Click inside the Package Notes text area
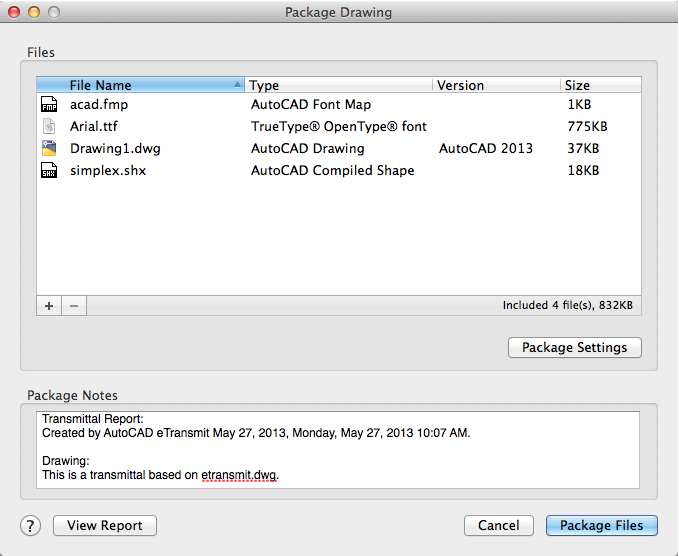 pos(340,450)
